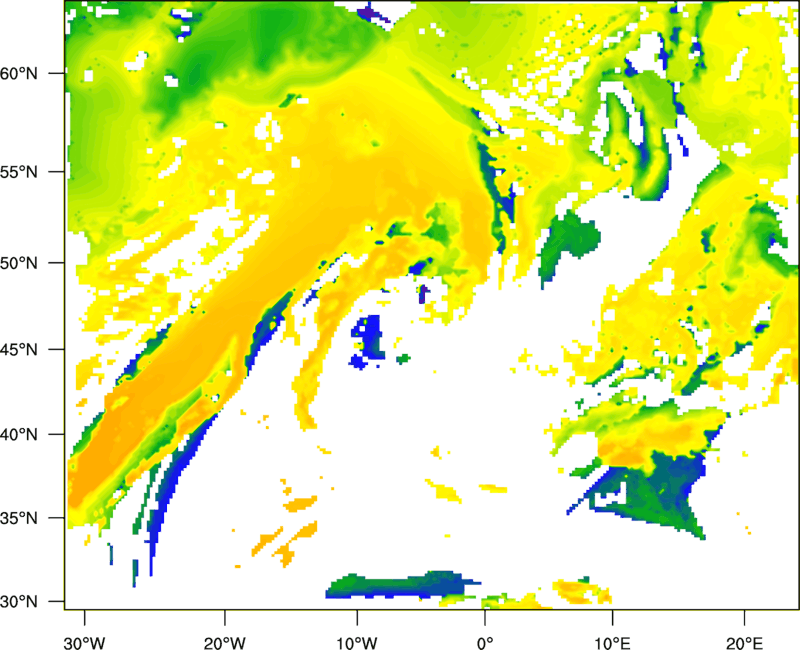
Task: Click the 10°W longitude label
Action: (356, 642)
